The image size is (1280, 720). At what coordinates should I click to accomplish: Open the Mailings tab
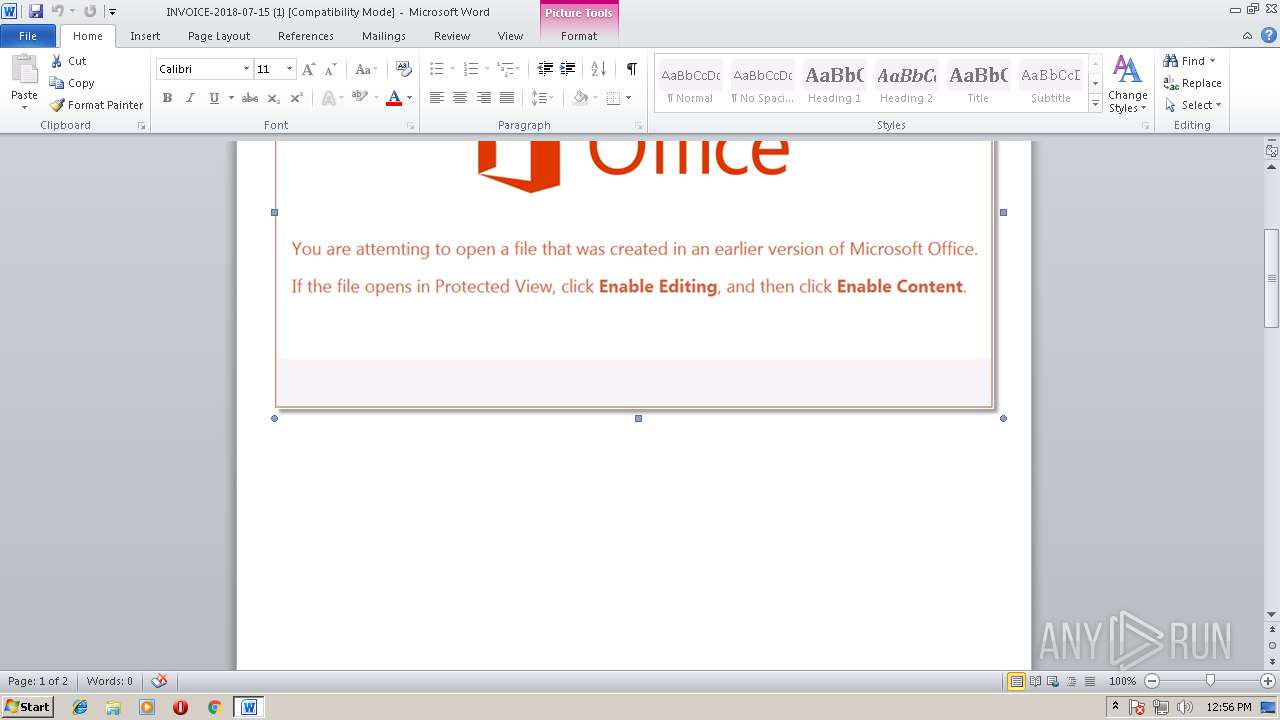384,35
